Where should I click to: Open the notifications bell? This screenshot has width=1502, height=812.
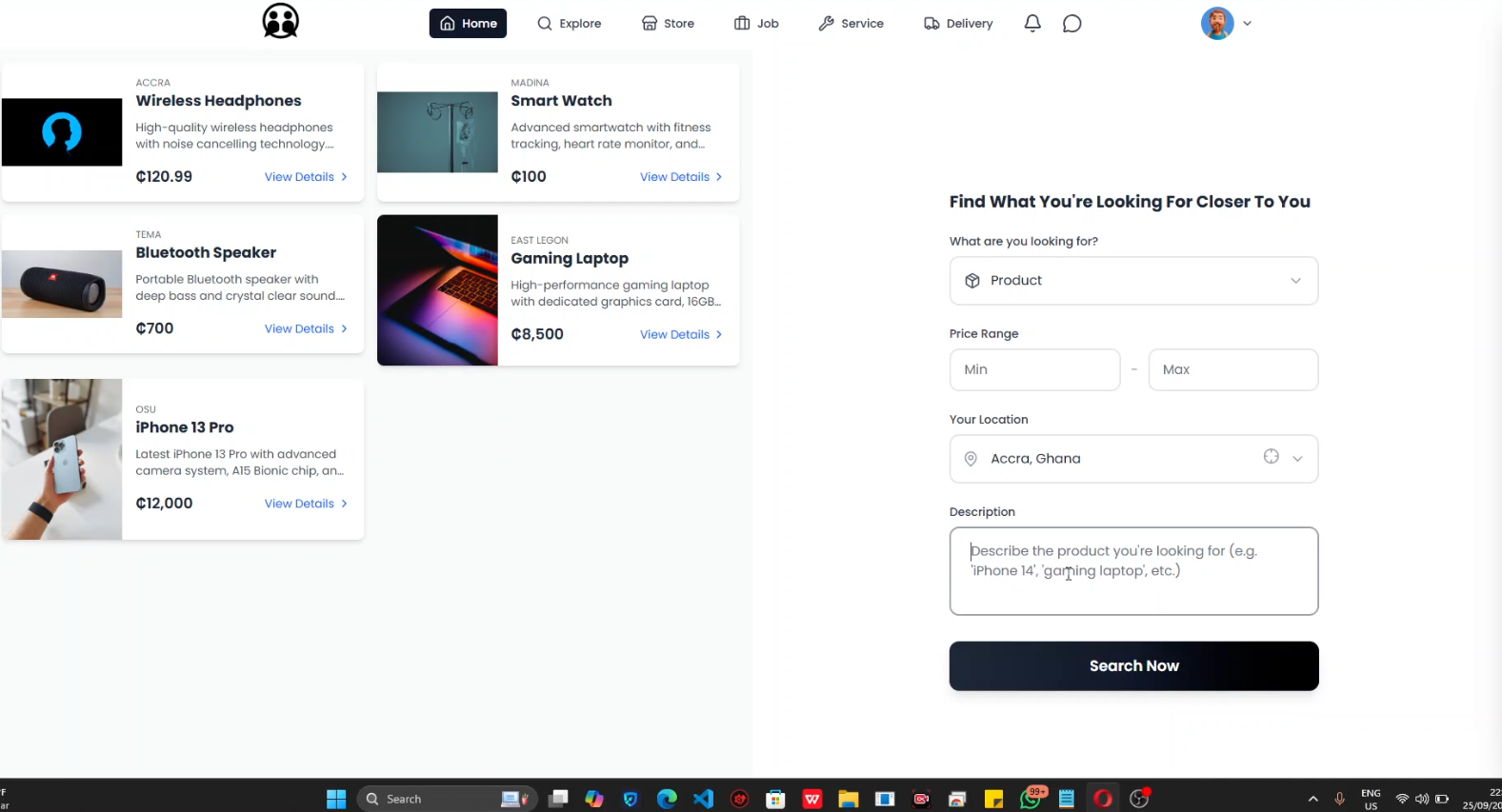(x=1032, y=23)
